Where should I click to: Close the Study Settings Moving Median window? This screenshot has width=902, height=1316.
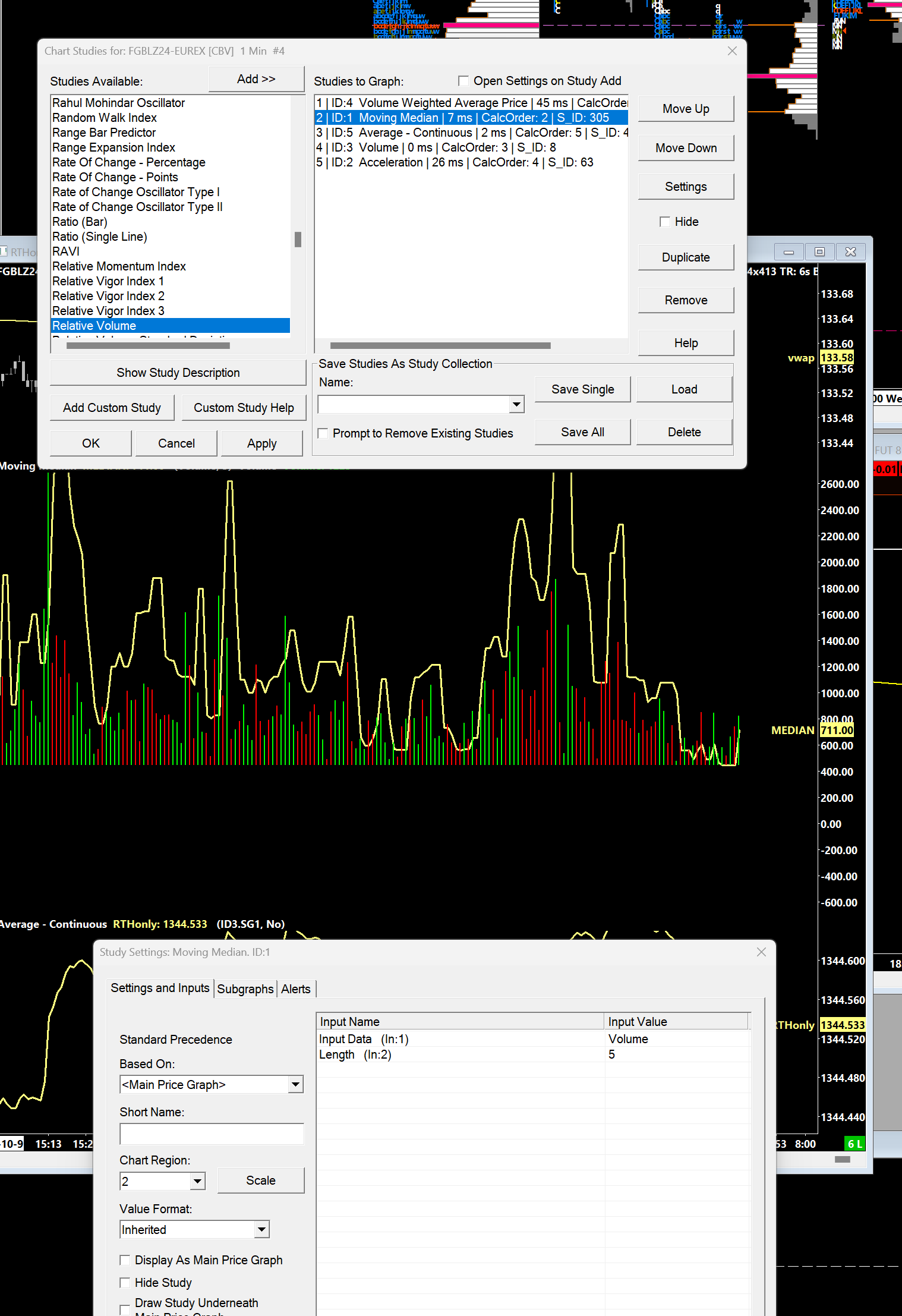[x=761, y=952]
